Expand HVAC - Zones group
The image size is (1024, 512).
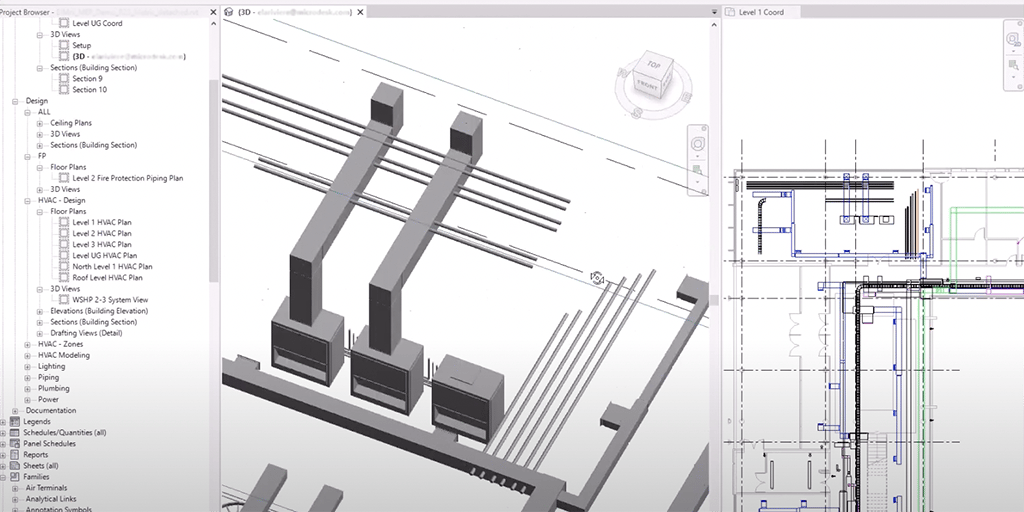pyautogui.click(x=27, y=345)
